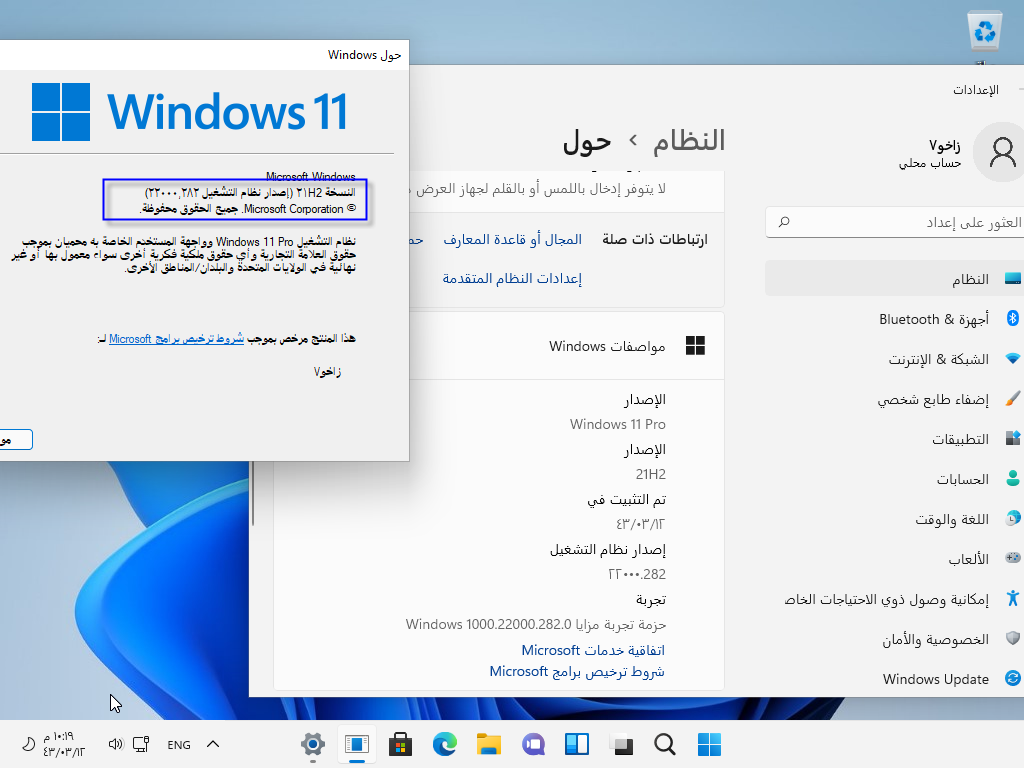The height and width of the screenshot is (768, 1024).
Task: Click the OK button in winver dialog
Action: (x=14, y=440)
